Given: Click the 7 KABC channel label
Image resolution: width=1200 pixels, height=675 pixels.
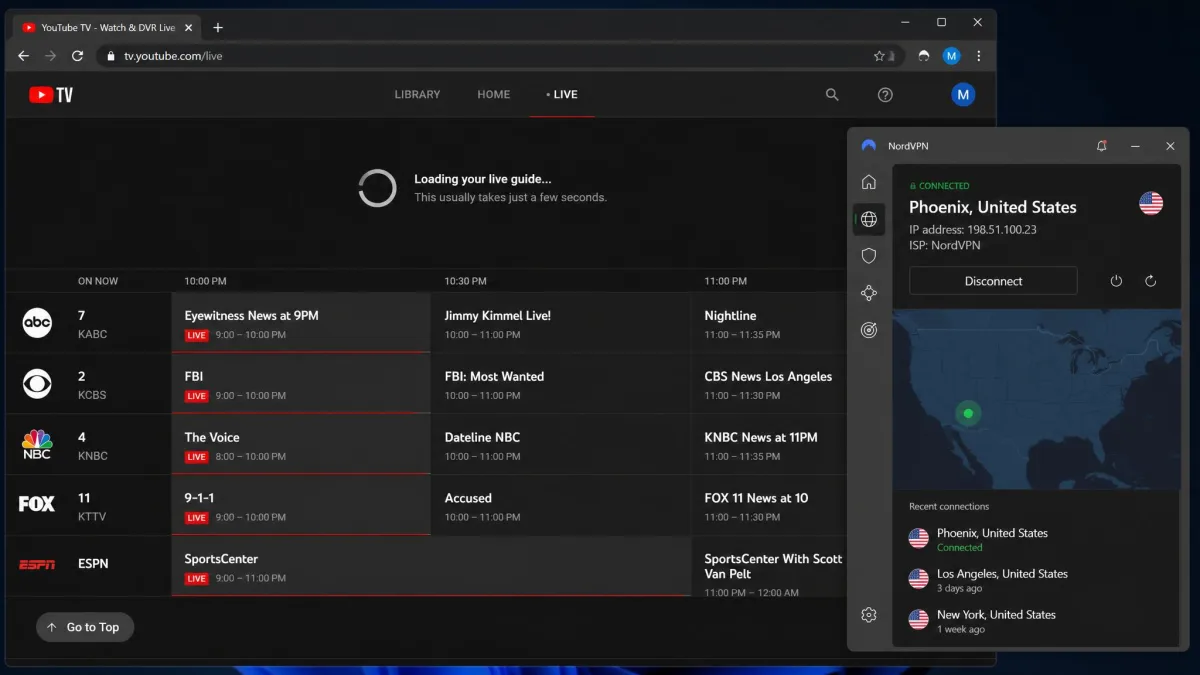Looking at the screenshot, I should click(x=92, y=324).
